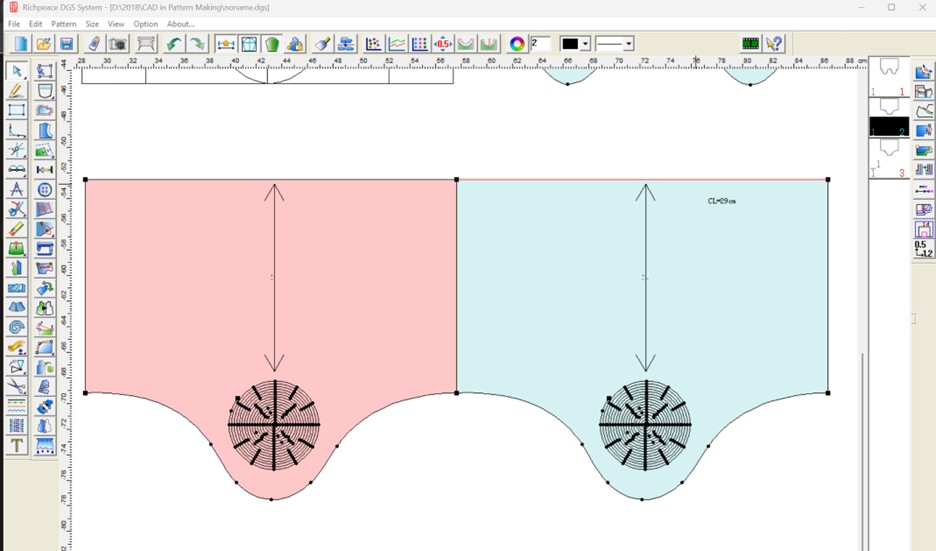Expand the line color dropdown
The width and height of the screenshot is (936, 551).
(585, 44)
